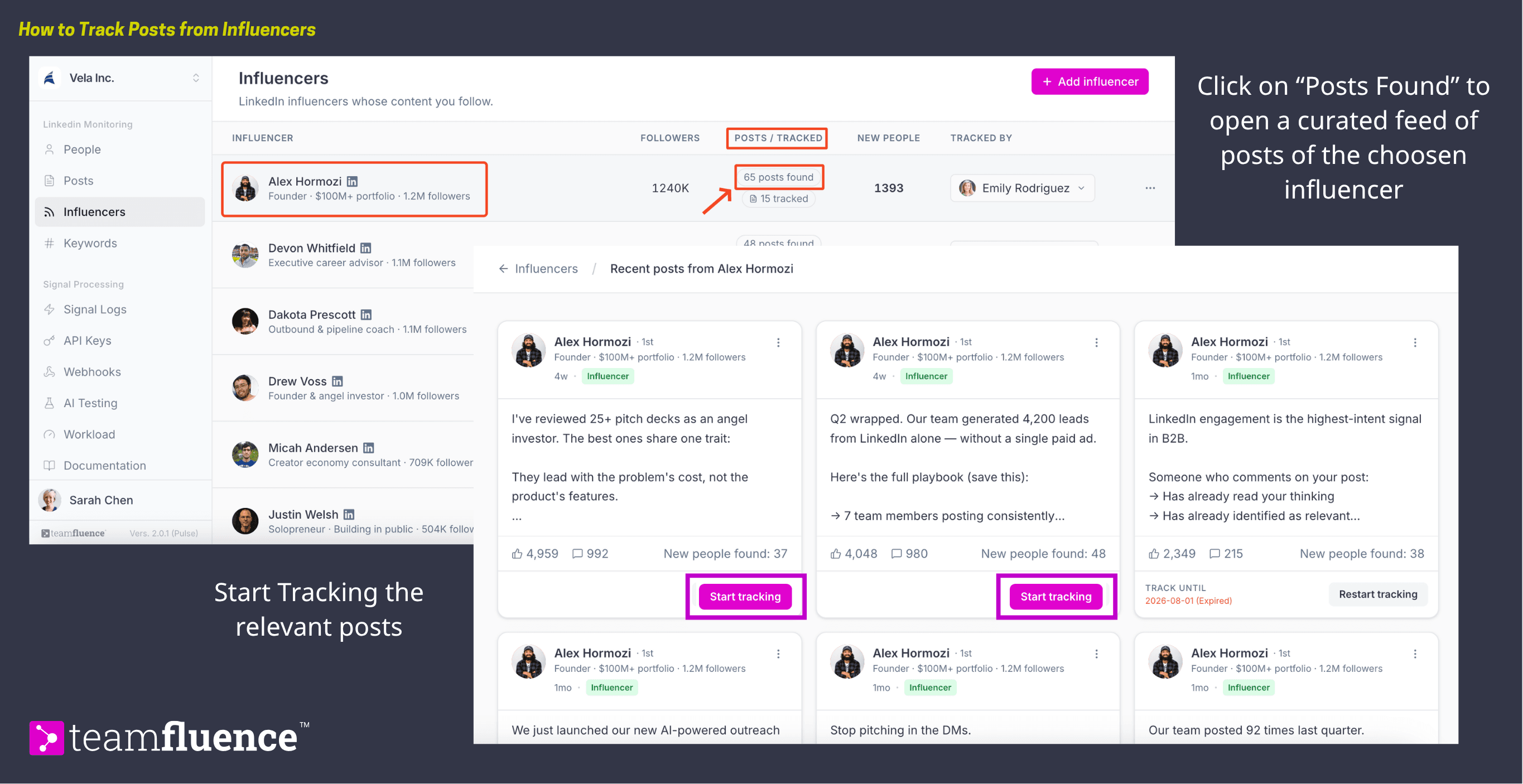Viewport: 1523px width, 784px height.
Task: Click the Influencer badge on the pitch decks post
Action: 608,376
